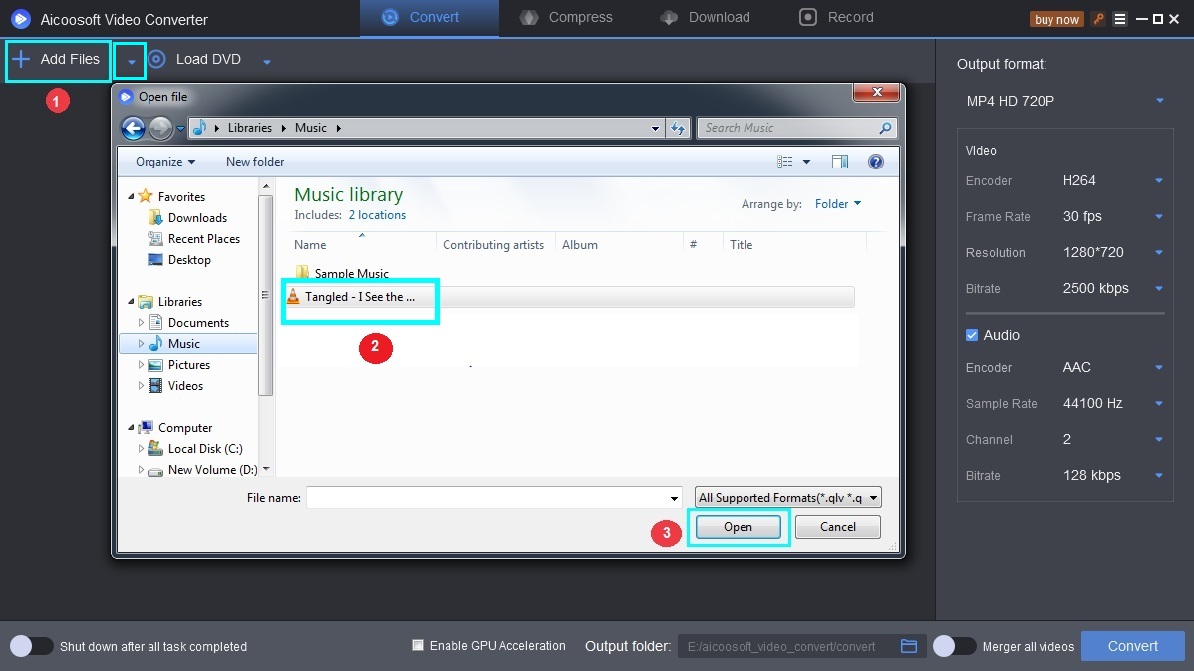Screen dimensions: 1194x671
Task: Select Videos library in tree
Action: coord(185,386)
